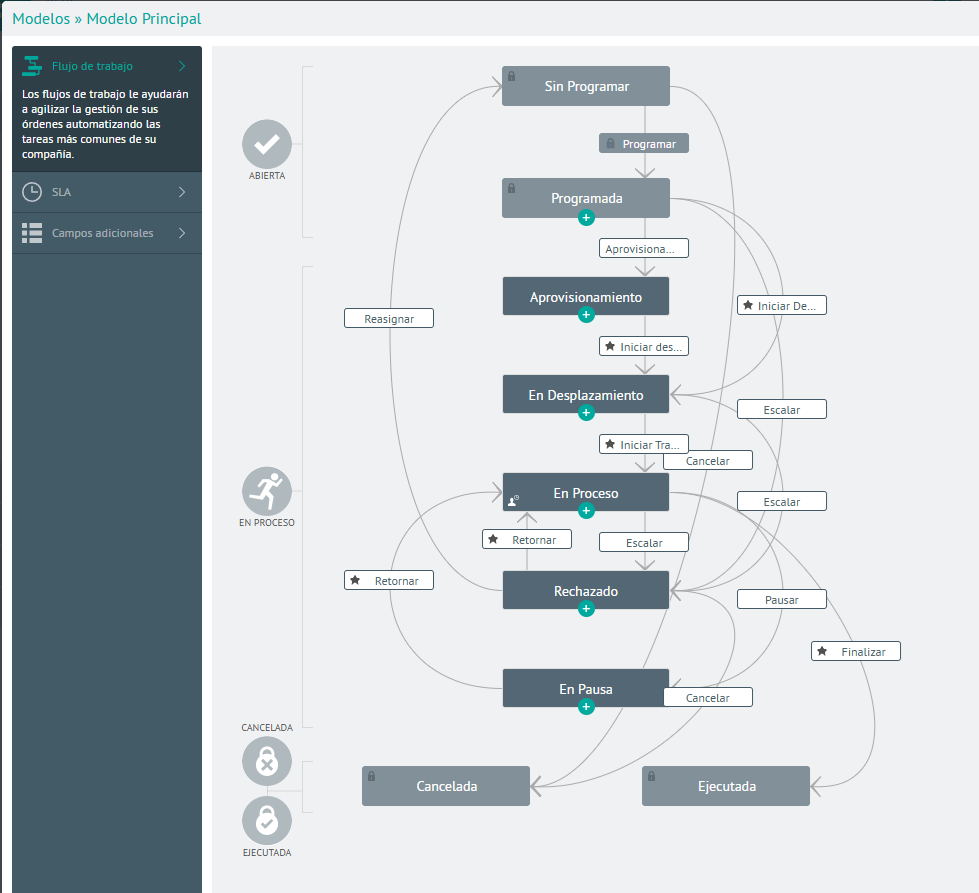Click the Flujo de trabajo workflow icon
Screen dimensions: 979x893
(32, 66)
